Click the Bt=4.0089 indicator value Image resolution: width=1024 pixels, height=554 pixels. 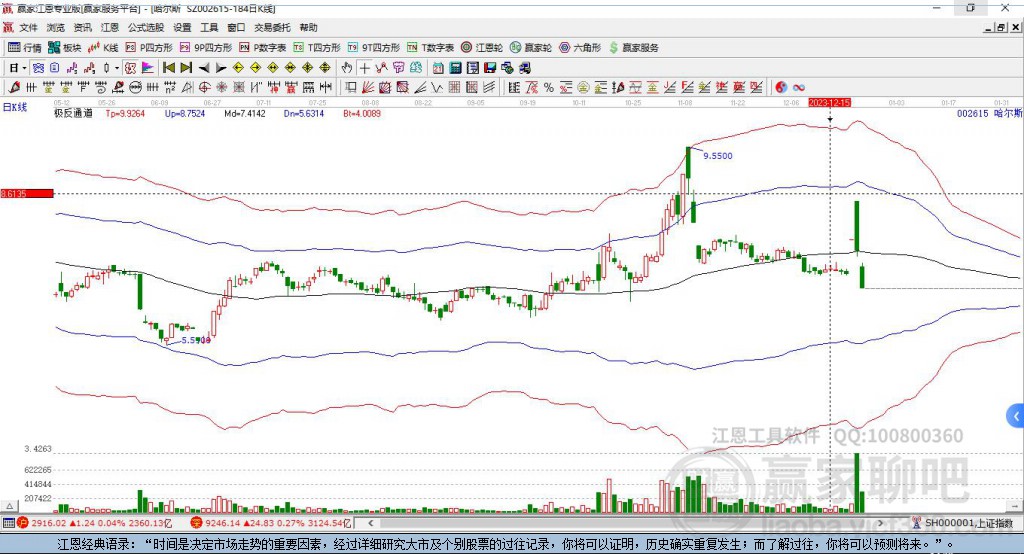(362, 114)
